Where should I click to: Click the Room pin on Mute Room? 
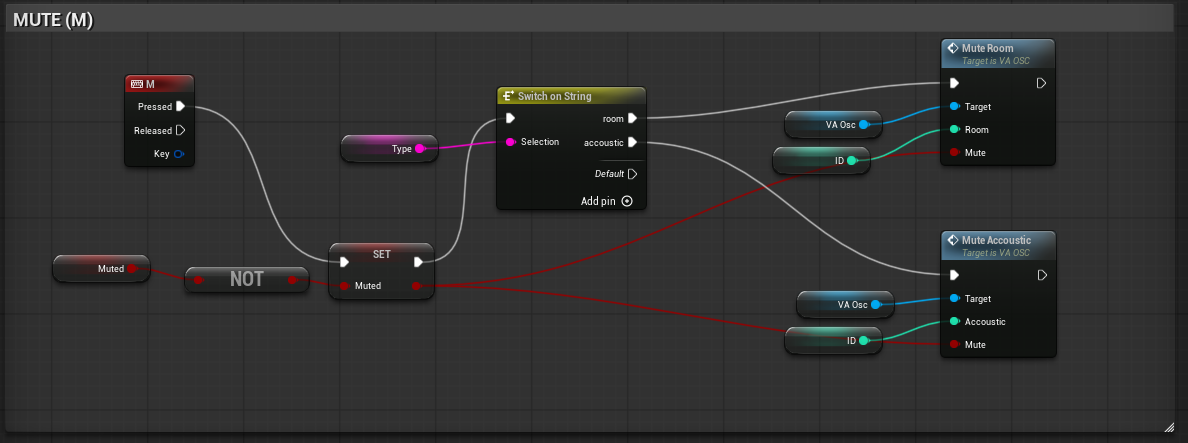(955, 129)
